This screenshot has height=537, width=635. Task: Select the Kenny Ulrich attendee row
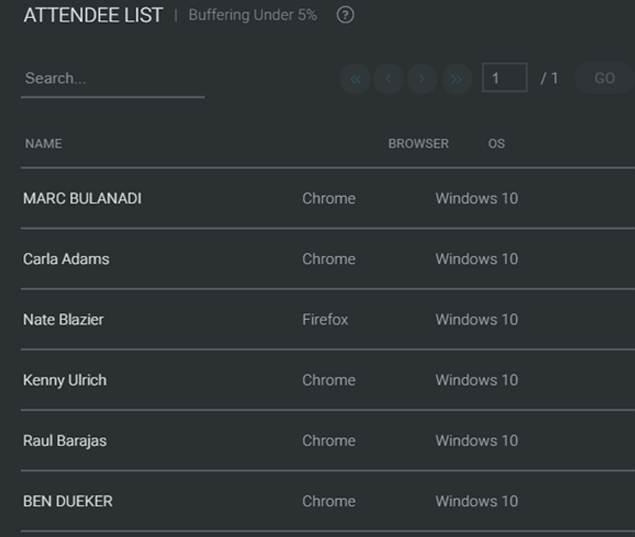328,380
